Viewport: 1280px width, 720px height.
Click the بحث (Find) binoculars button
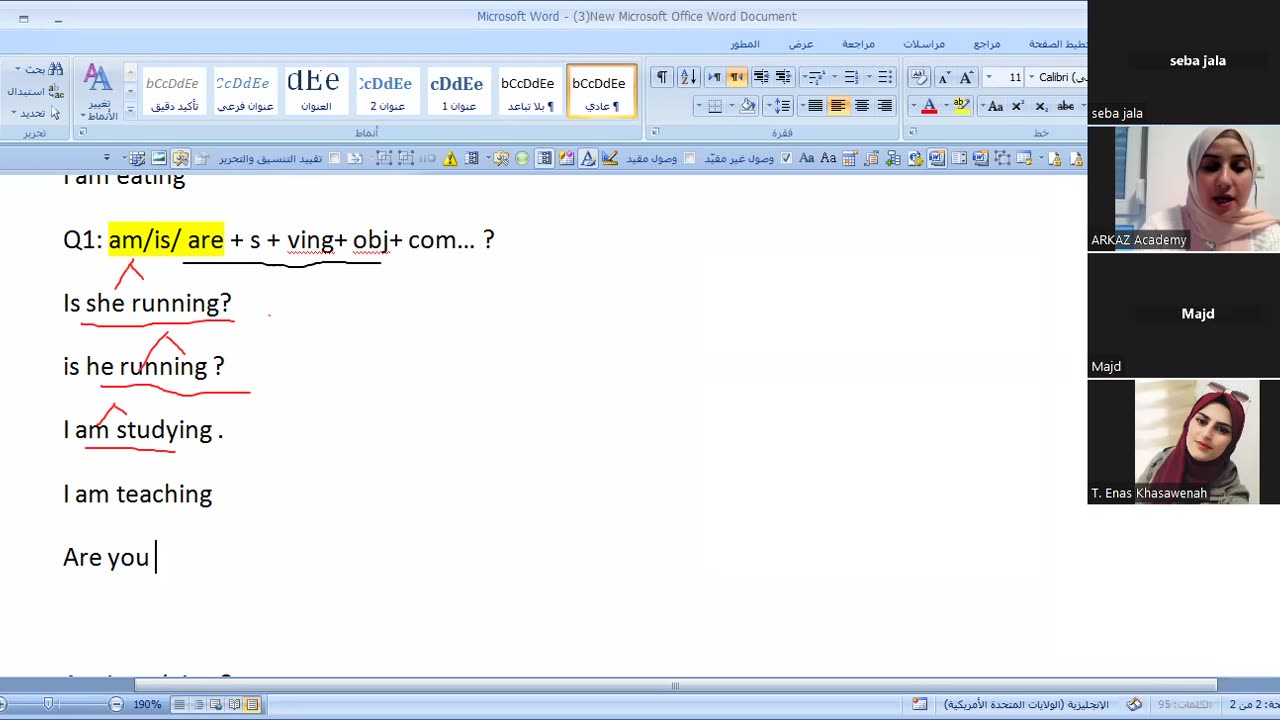(39, 69)
